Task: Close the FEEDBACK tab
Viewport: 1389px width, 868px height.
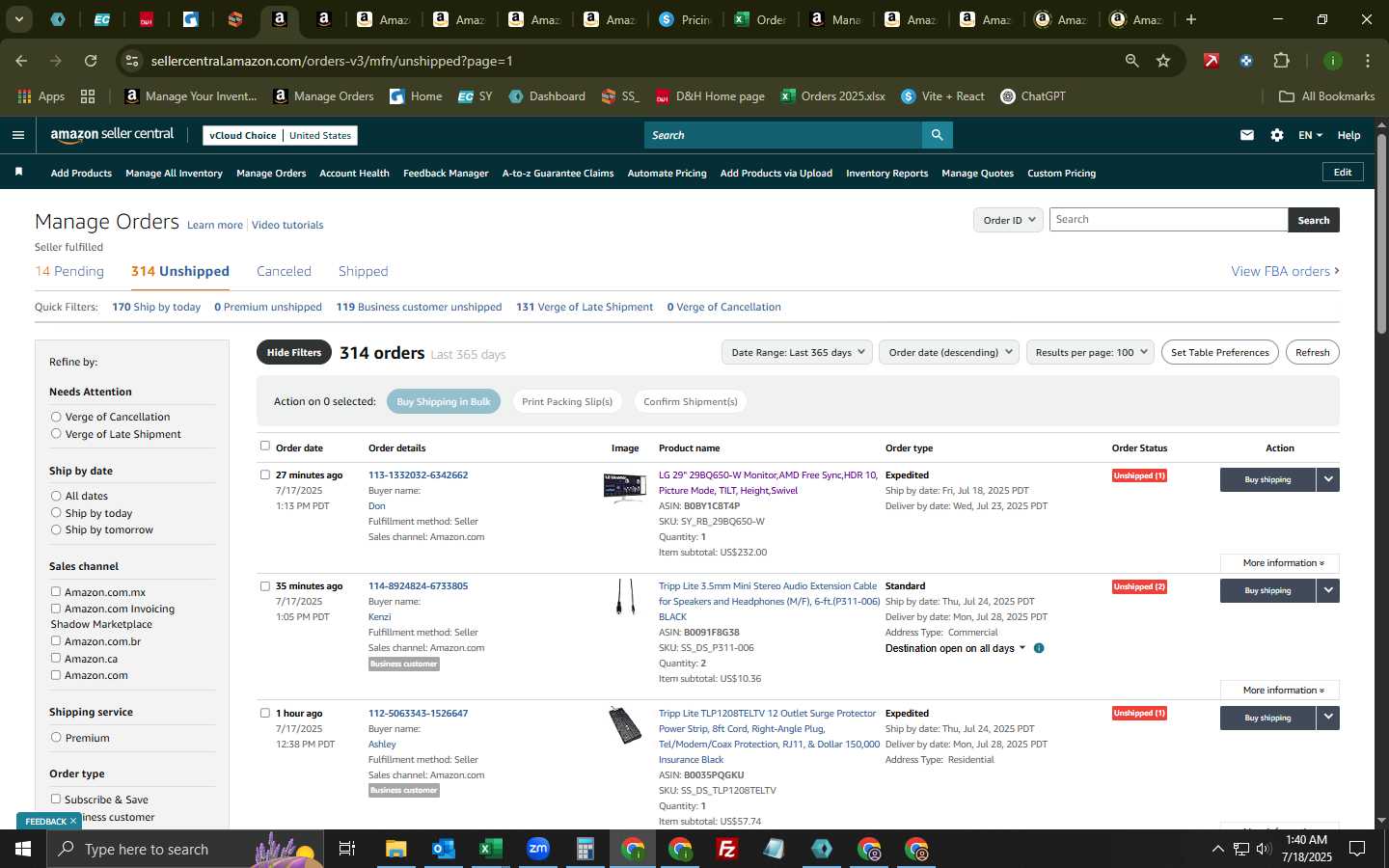Action: tap(72, 821)
